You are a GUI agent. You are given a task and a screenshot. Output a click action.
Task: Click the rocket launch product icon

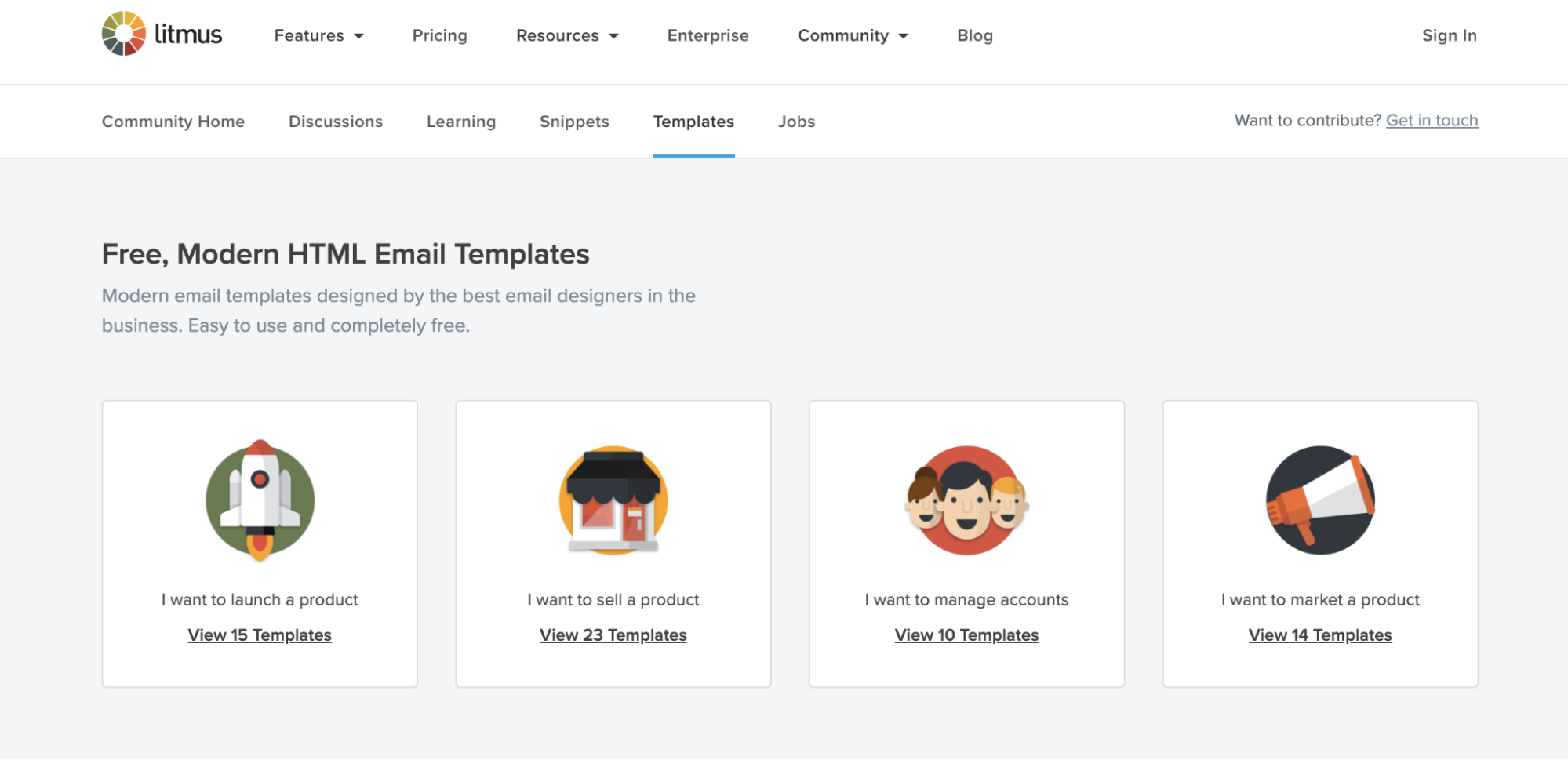260,500
